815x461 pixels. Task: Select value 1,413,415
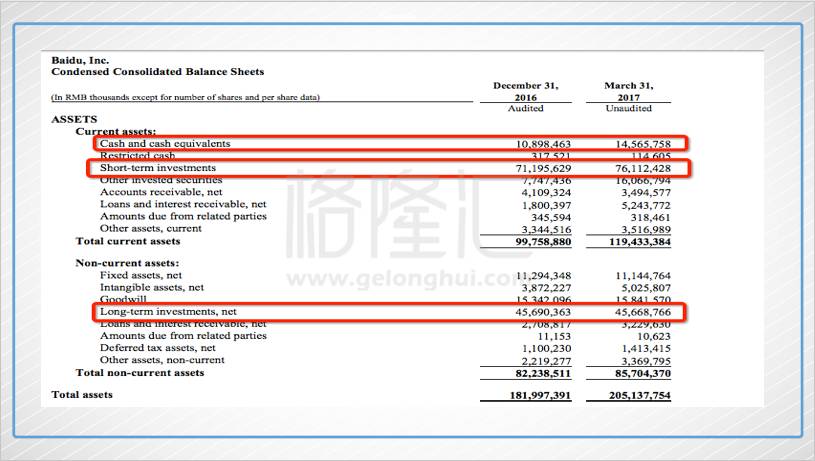pos(646,349)
